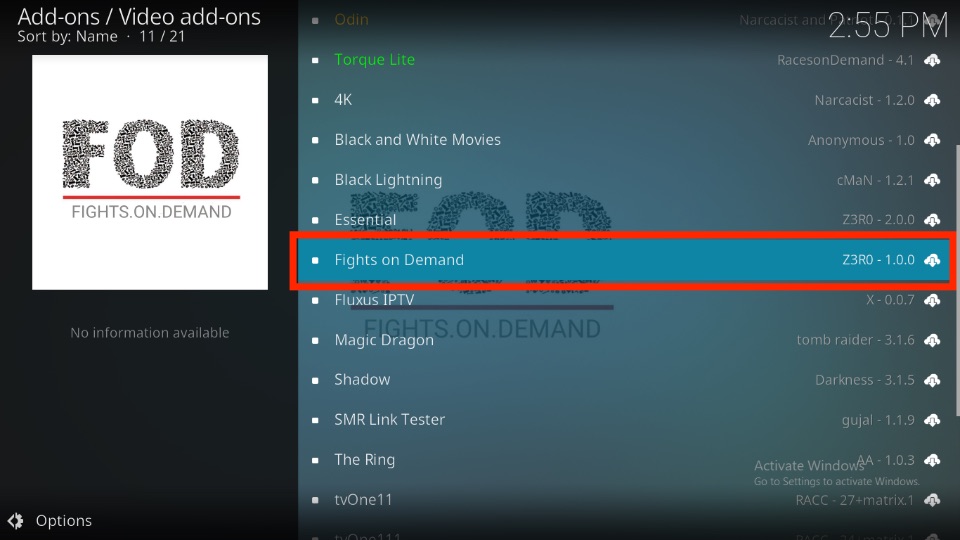Click the gujal - 1.1.9 version text

(878, 420)
